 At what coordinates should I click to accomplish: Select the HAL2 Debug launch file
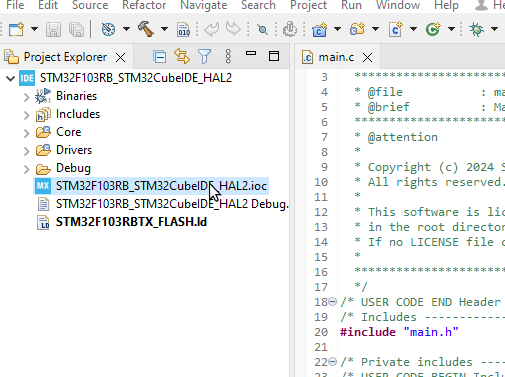tap(172, 204)
